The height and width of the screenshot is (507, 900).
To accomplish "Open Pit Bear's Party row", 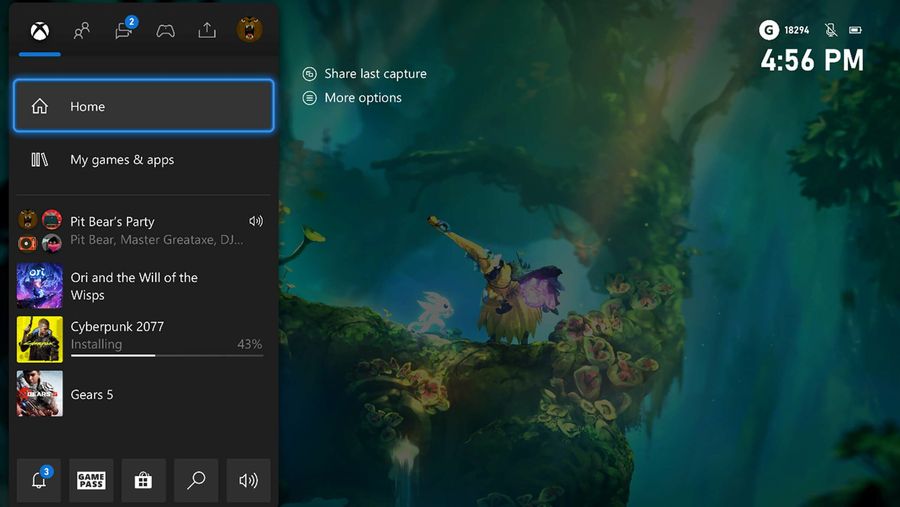I will coord(142,230).
